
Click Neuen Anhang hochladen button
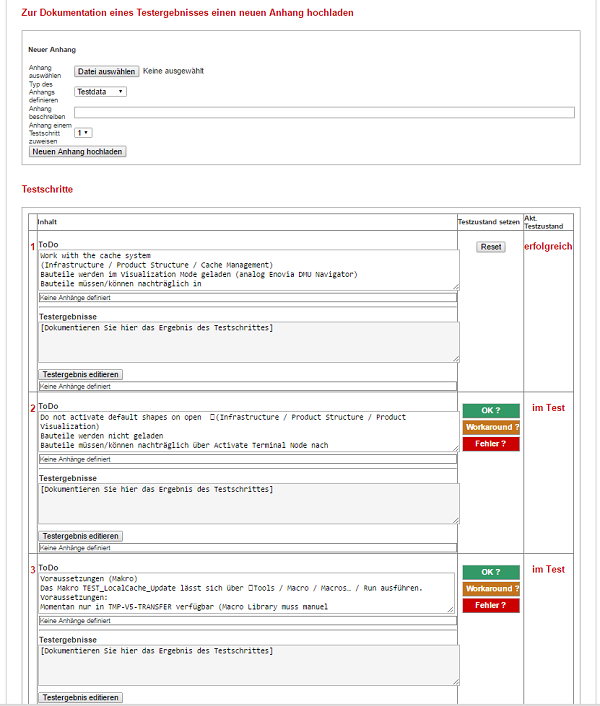[77, 152]
